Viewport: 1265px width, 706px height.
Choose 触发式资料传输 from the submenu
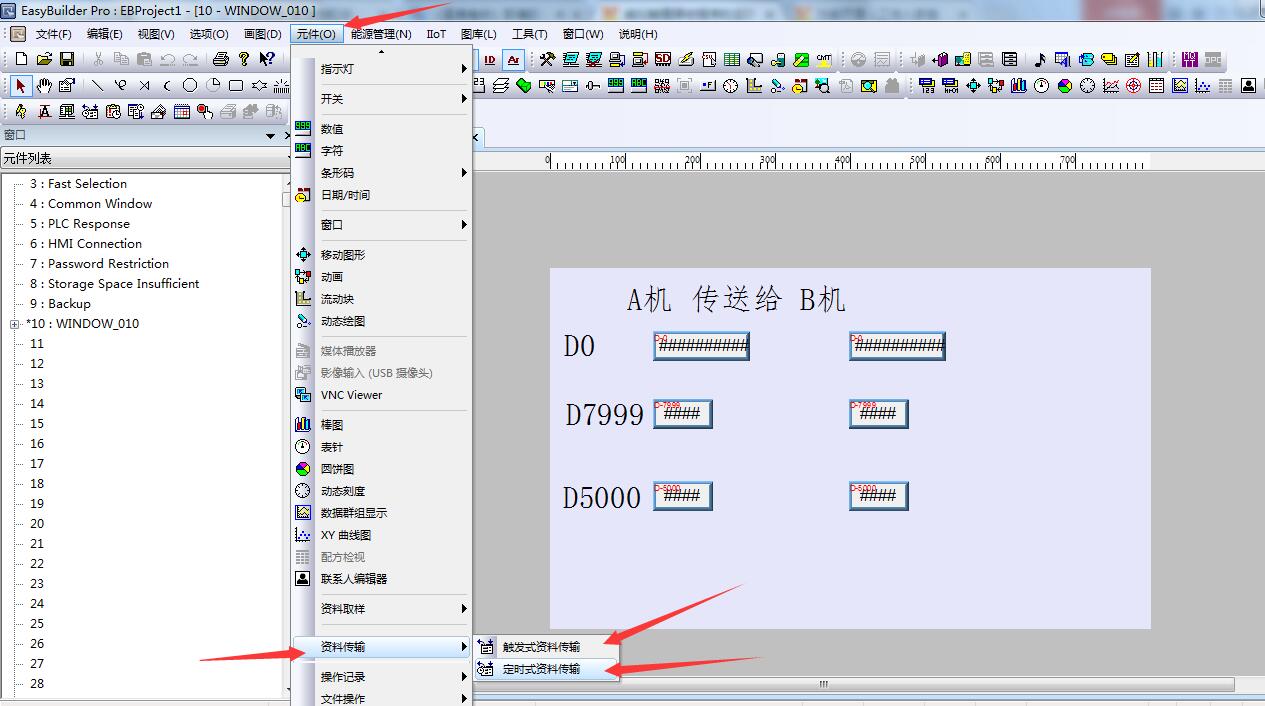[x=541, y=647]
